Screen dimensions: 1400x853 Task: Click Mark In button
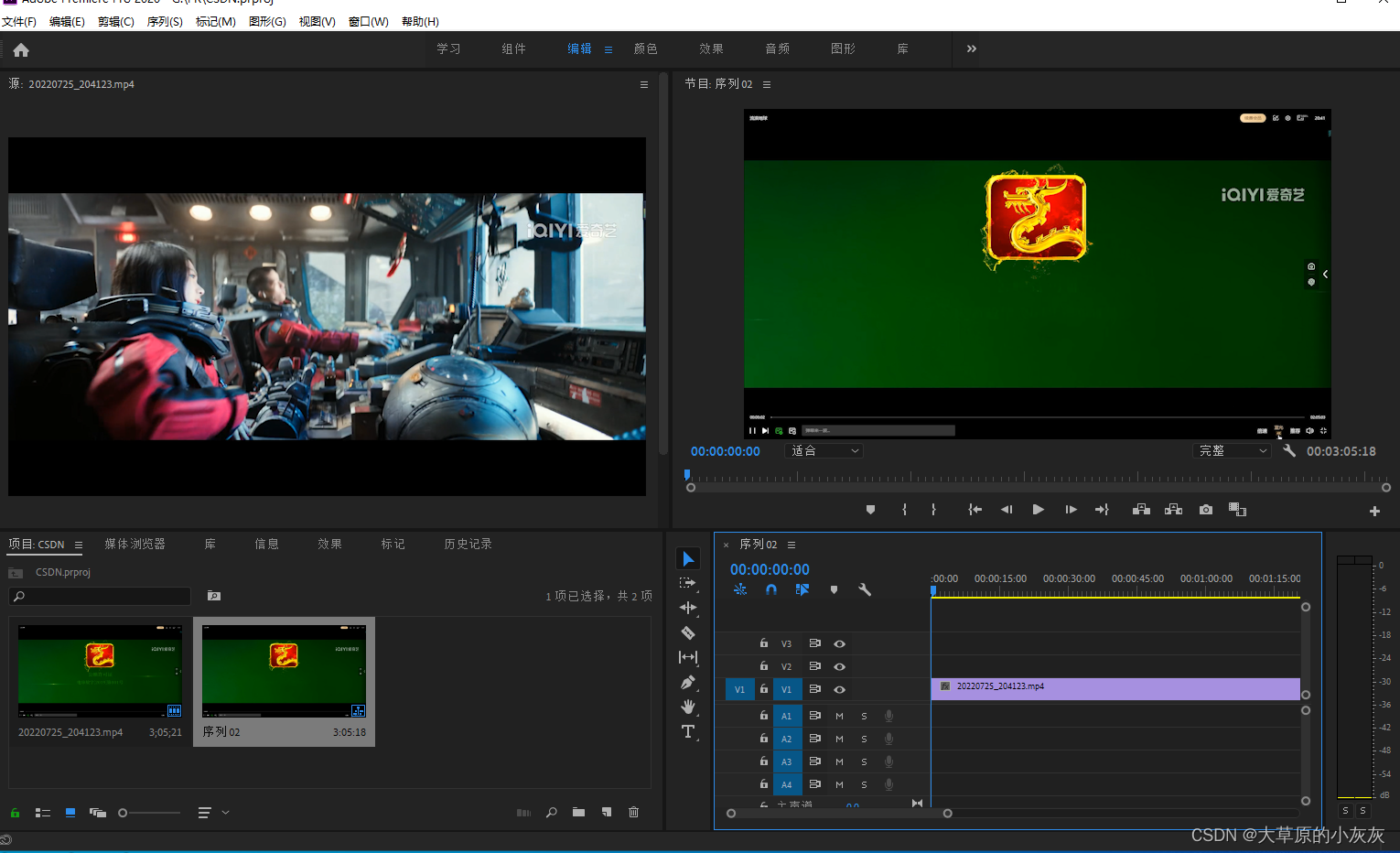(x=904, y=510)
